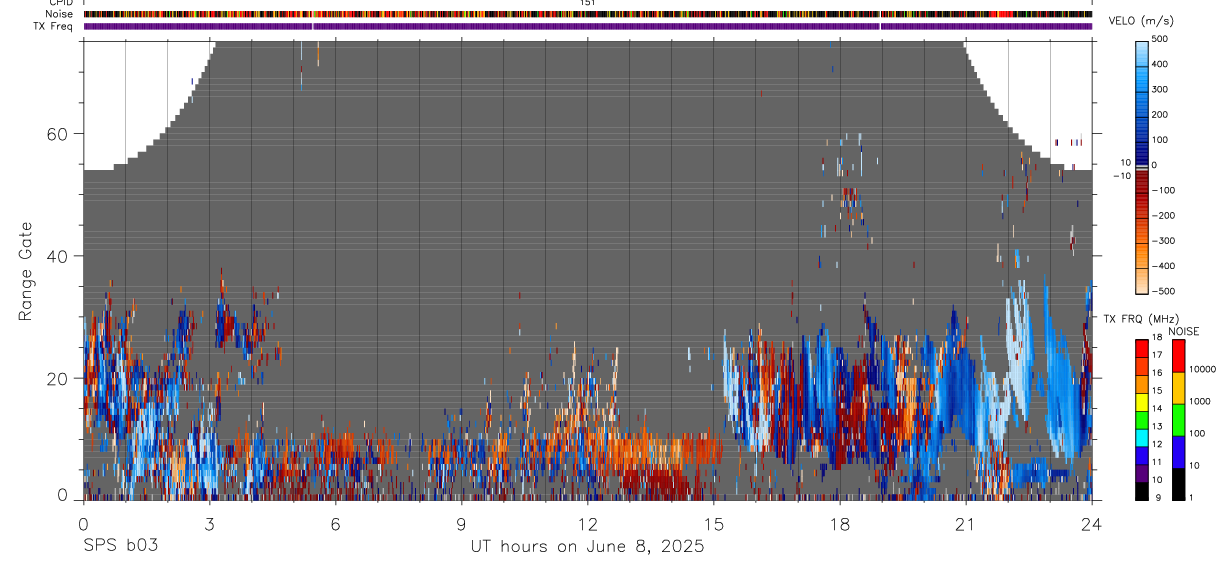Click the green segment of NOISE color bar

1178,420
